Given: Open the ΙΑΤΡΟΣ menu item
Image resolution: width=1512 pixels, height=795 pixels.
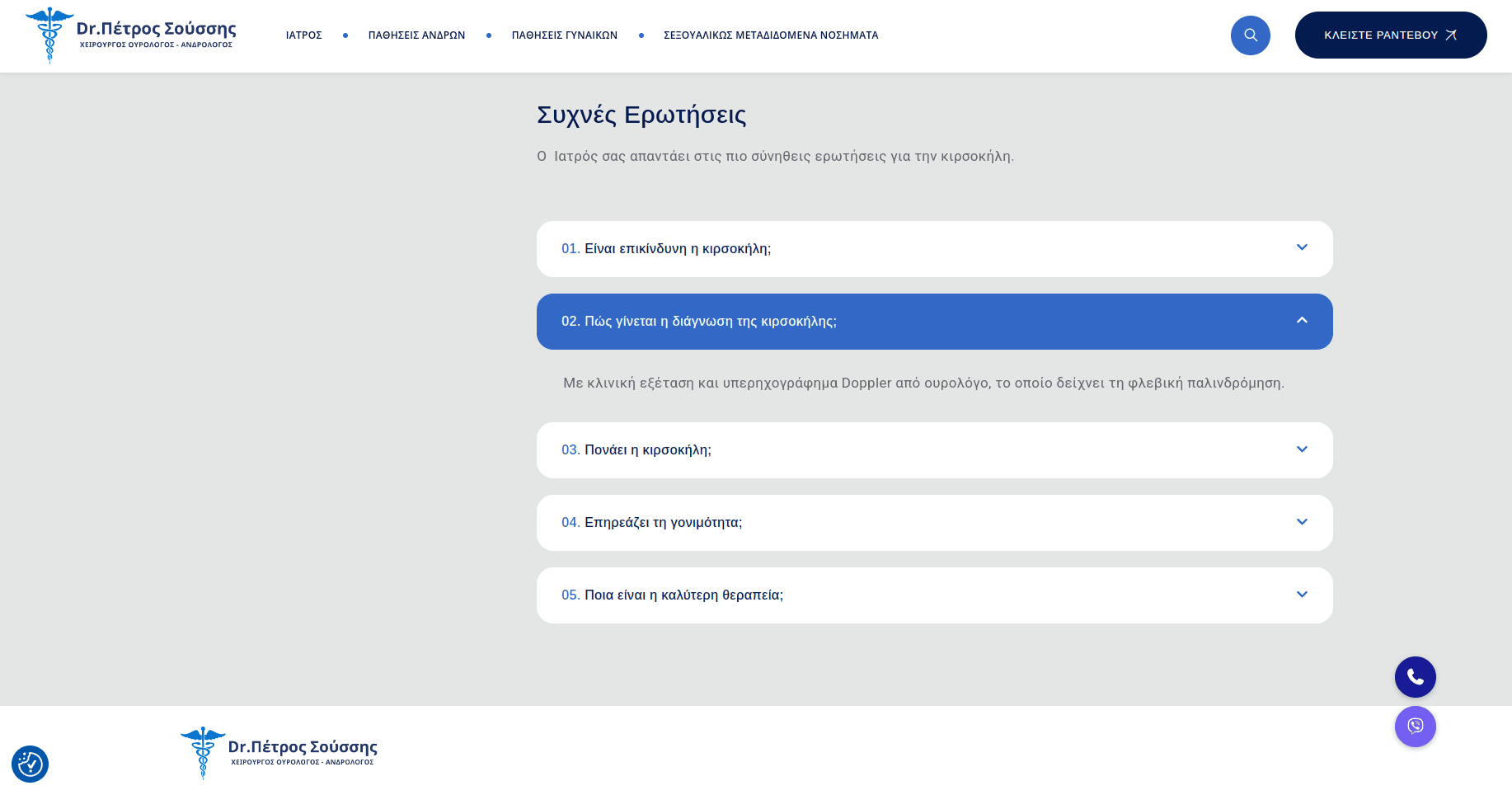Looking at the screenshot, I should click(303, 35).
